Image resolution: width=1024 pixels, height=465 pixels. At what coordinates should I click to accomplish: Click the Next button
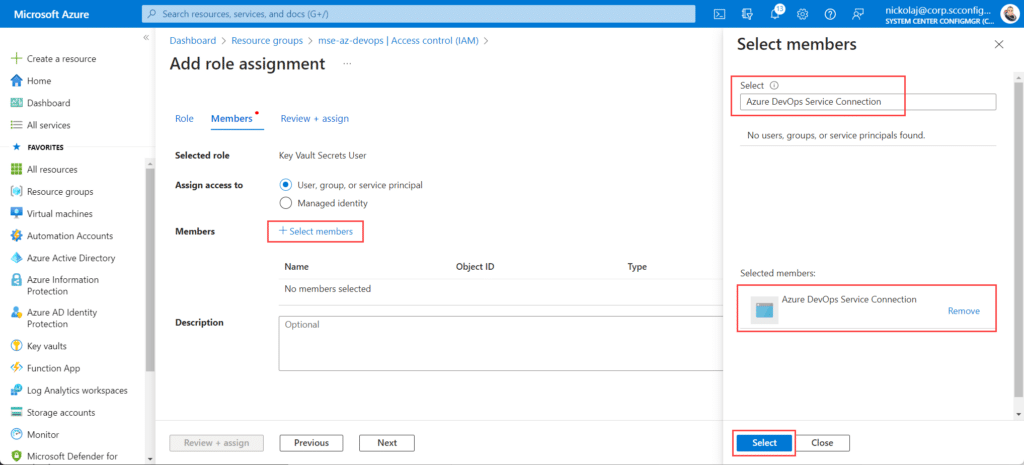coord(387,443)
